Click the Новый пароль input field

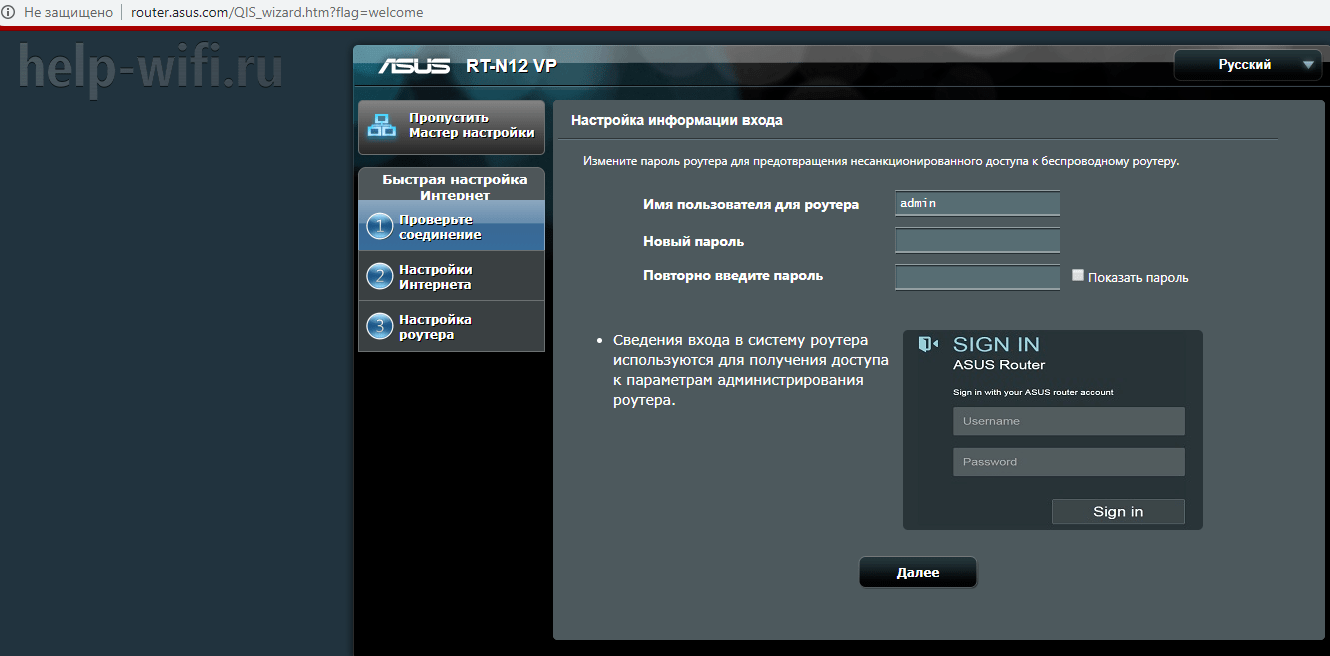(x=977, y=240)
